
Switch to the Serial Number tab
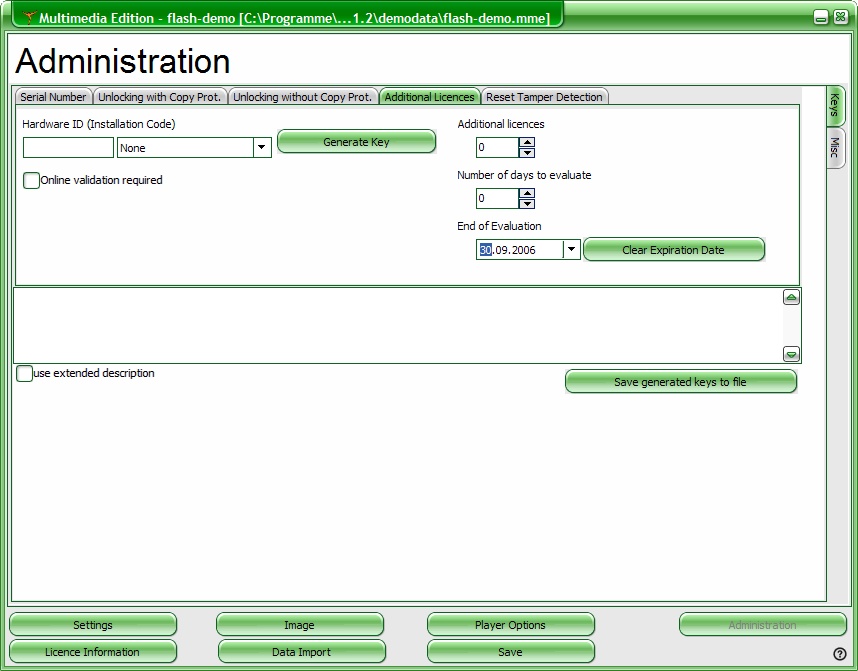pos(54,97)
